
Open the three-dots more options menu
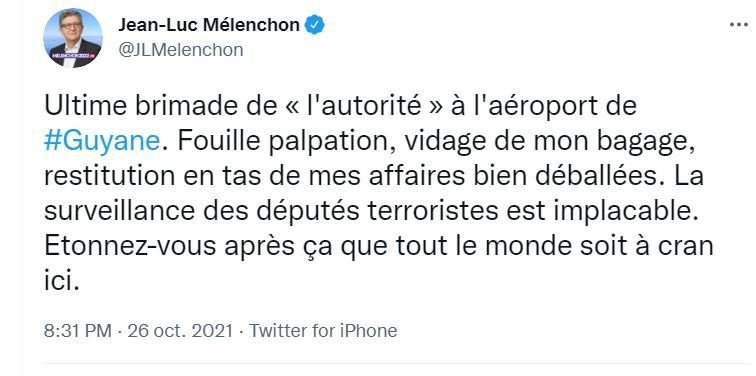click(739, 25)
